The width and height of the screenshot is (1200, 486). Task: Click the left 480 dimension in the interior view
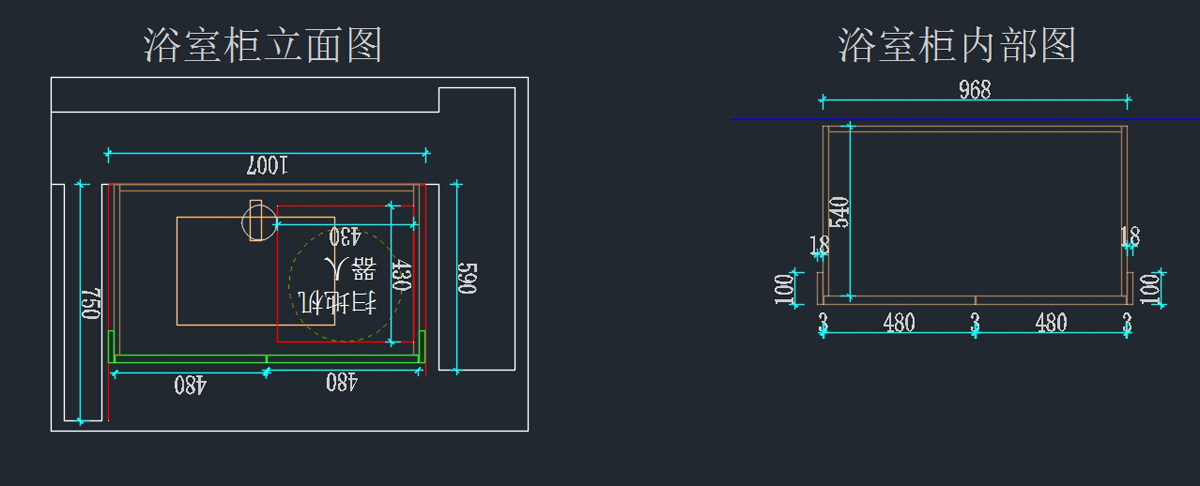[899, 323]
